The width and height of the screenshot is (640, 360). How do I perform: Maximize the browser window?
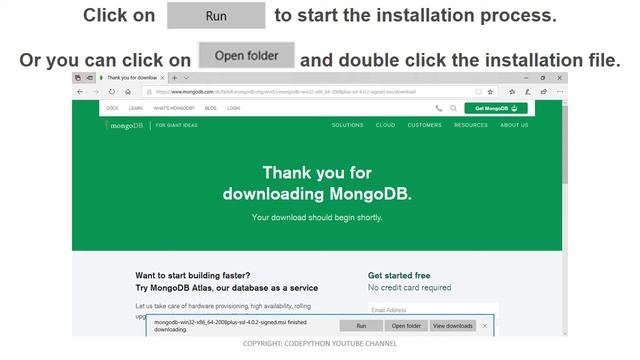click(x=542, y=78)
